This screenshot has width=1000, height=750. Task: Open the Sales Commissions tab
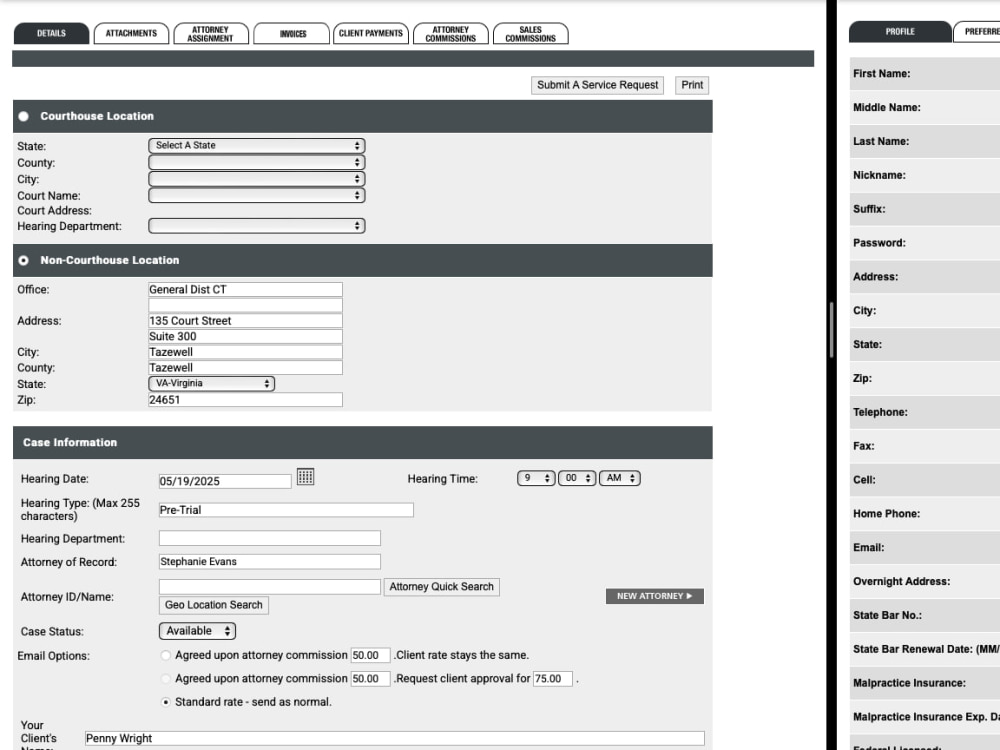[531, 34]
